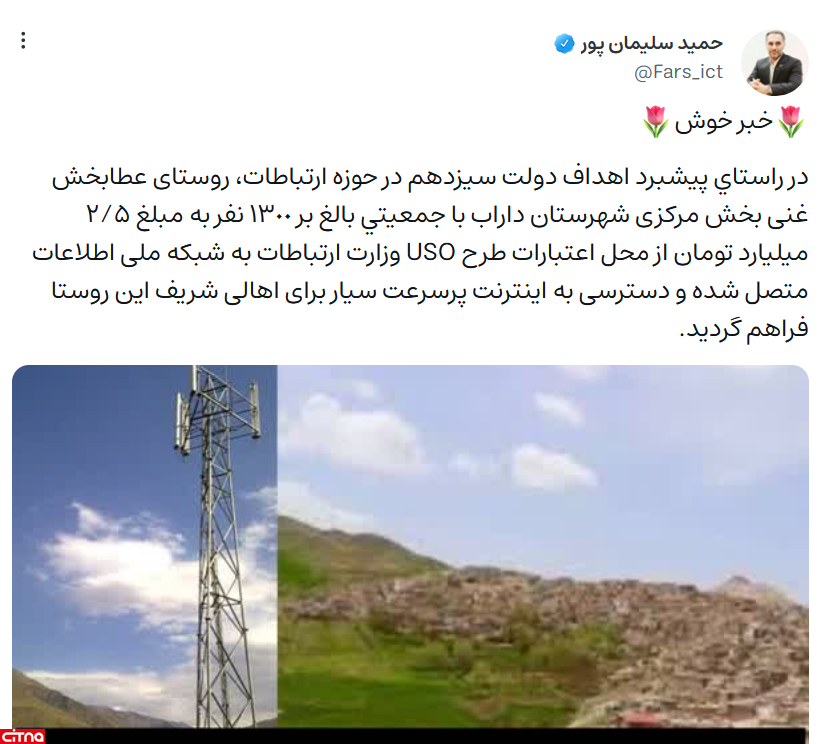The height and width of the screenshot is (744, 829).
Task: Click the display name حمید سلیمان پور
Action: pos(652,43)
